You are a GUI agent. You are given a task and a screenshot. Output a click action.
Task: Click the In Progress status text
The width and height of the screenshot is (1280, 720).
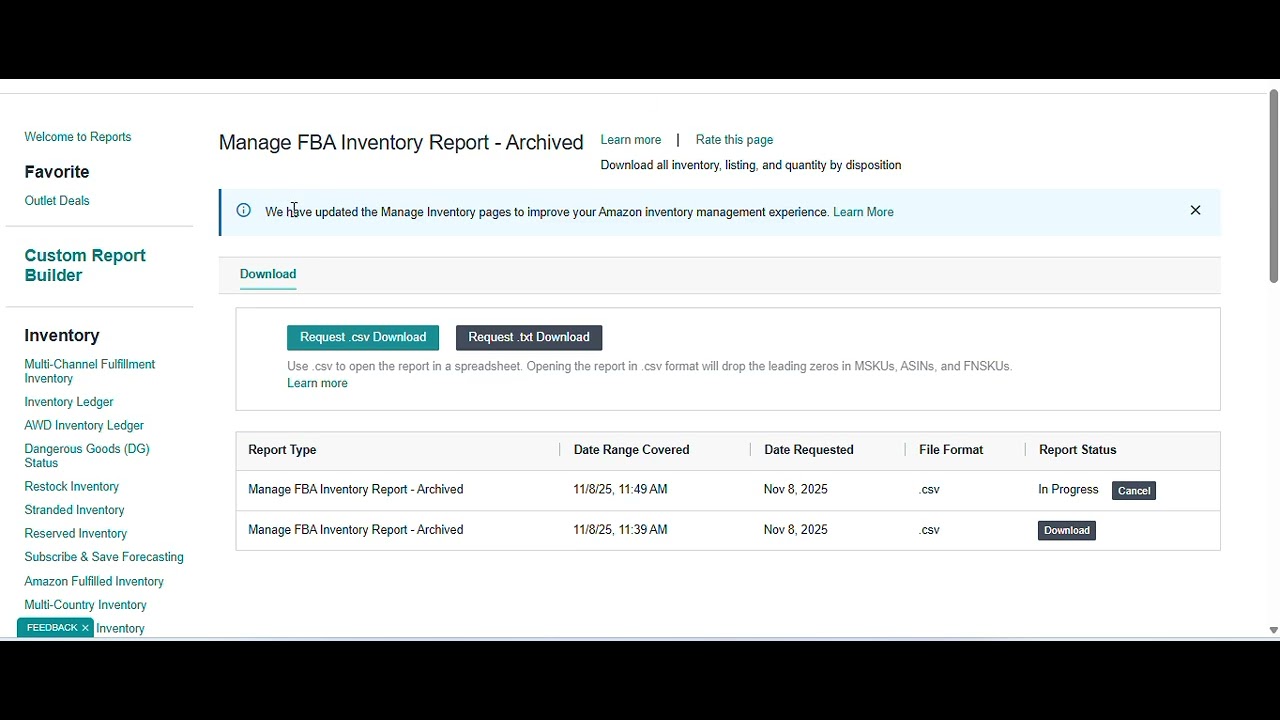1068,490
